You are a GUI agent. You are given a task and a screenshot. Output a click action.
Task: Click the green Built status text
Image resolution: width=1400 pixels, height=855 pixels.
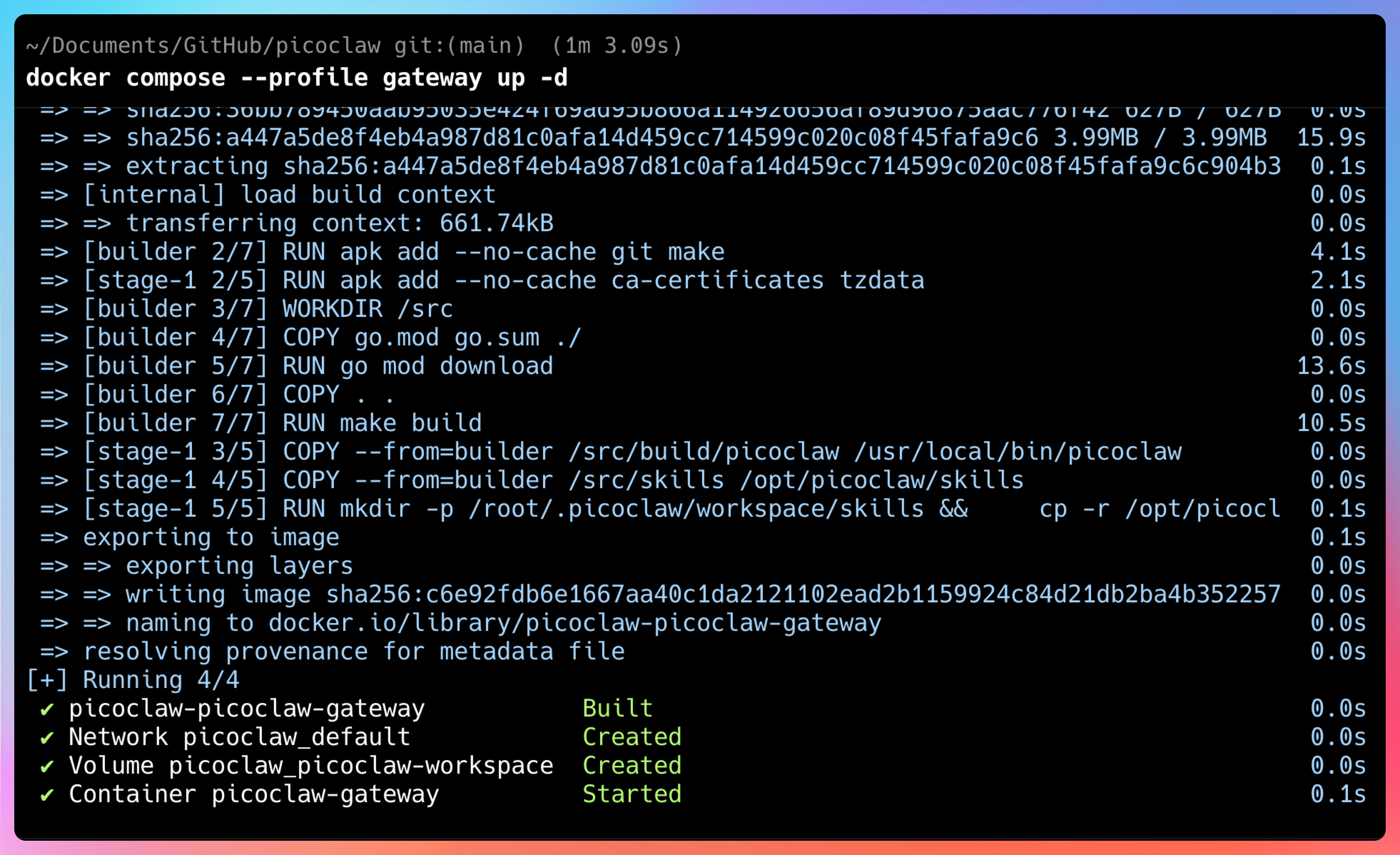[618, 708]
